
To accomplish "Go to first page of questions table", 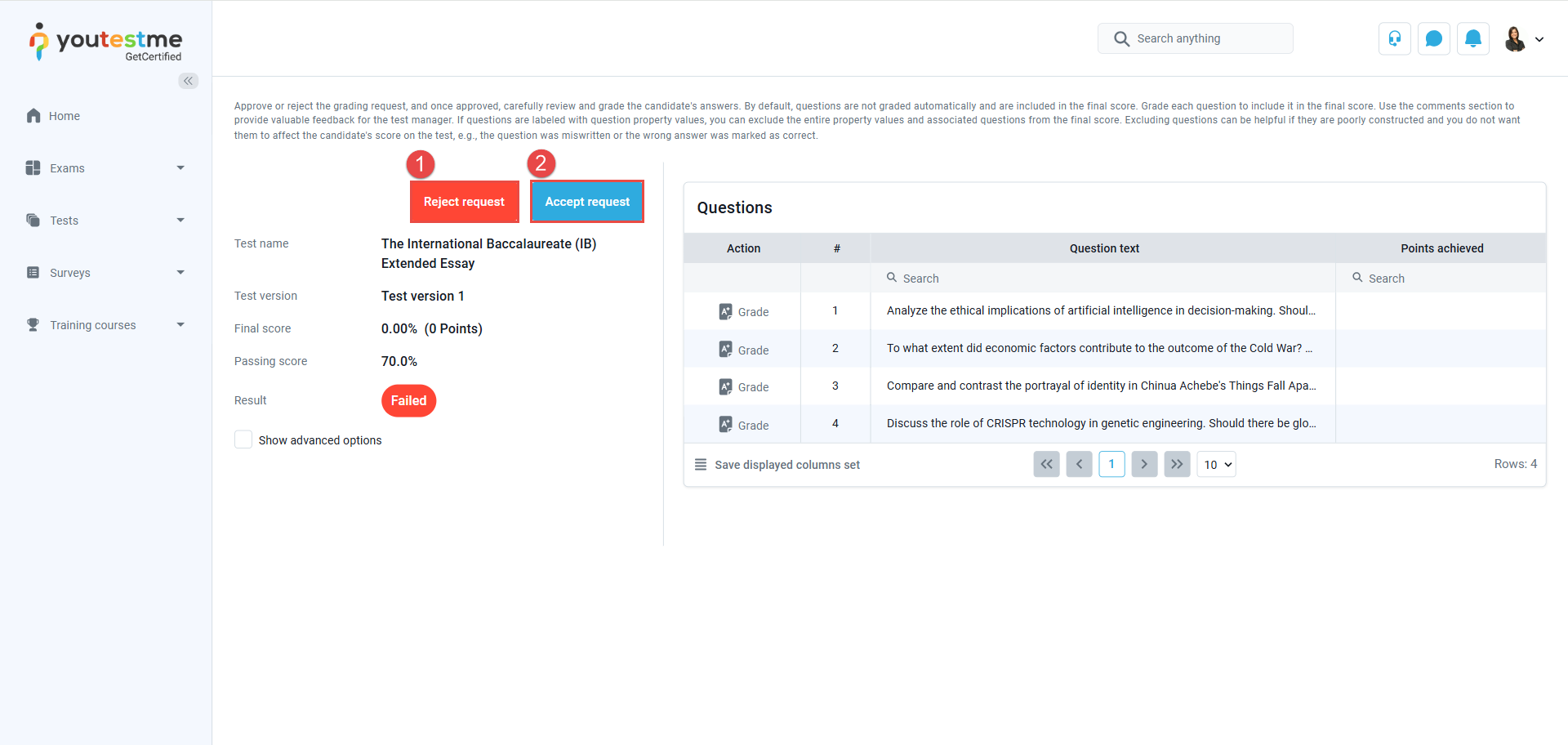I will point(1046,464).
